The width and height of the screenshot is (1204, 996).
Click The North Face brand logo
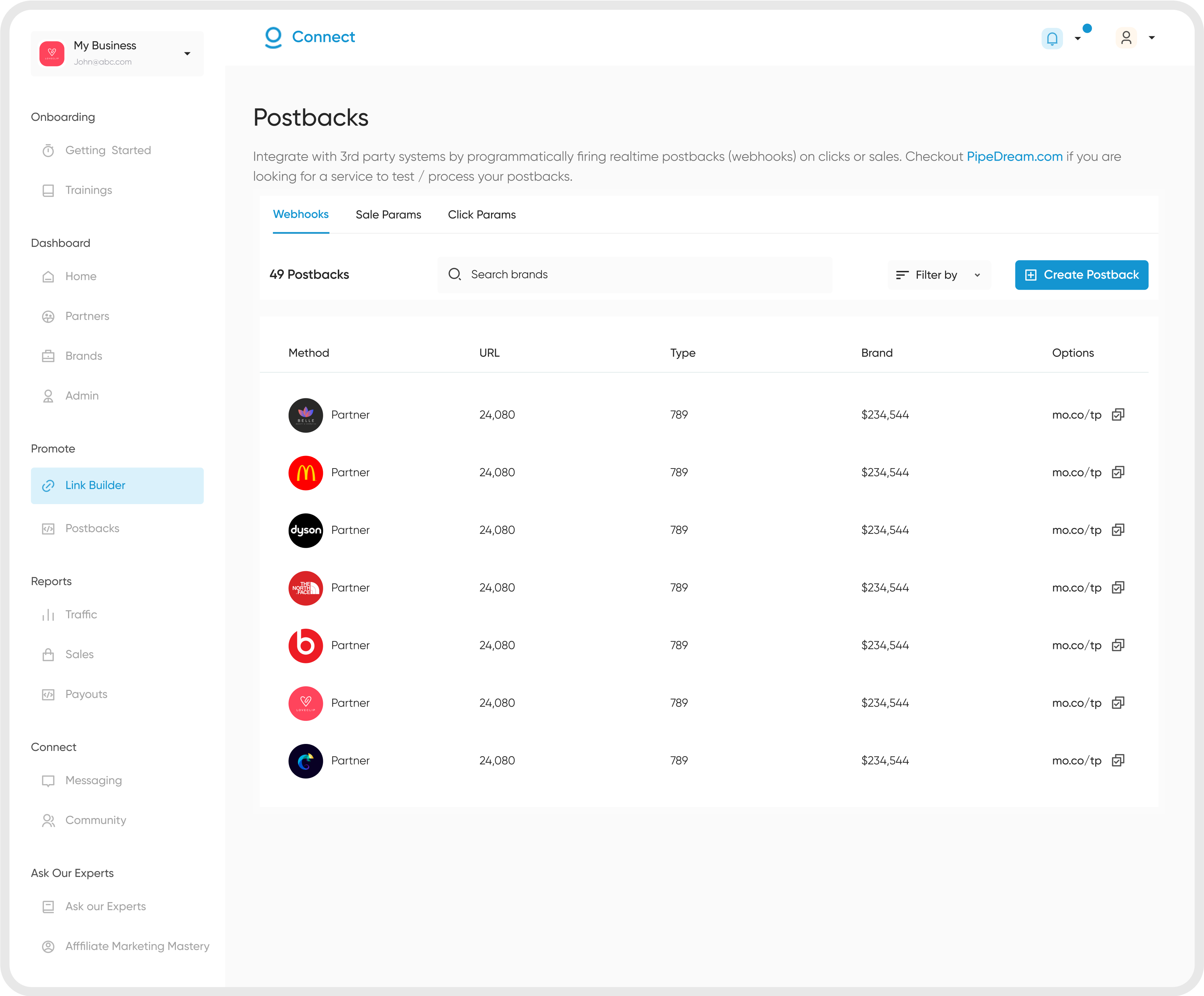click(x=306, y=588)
